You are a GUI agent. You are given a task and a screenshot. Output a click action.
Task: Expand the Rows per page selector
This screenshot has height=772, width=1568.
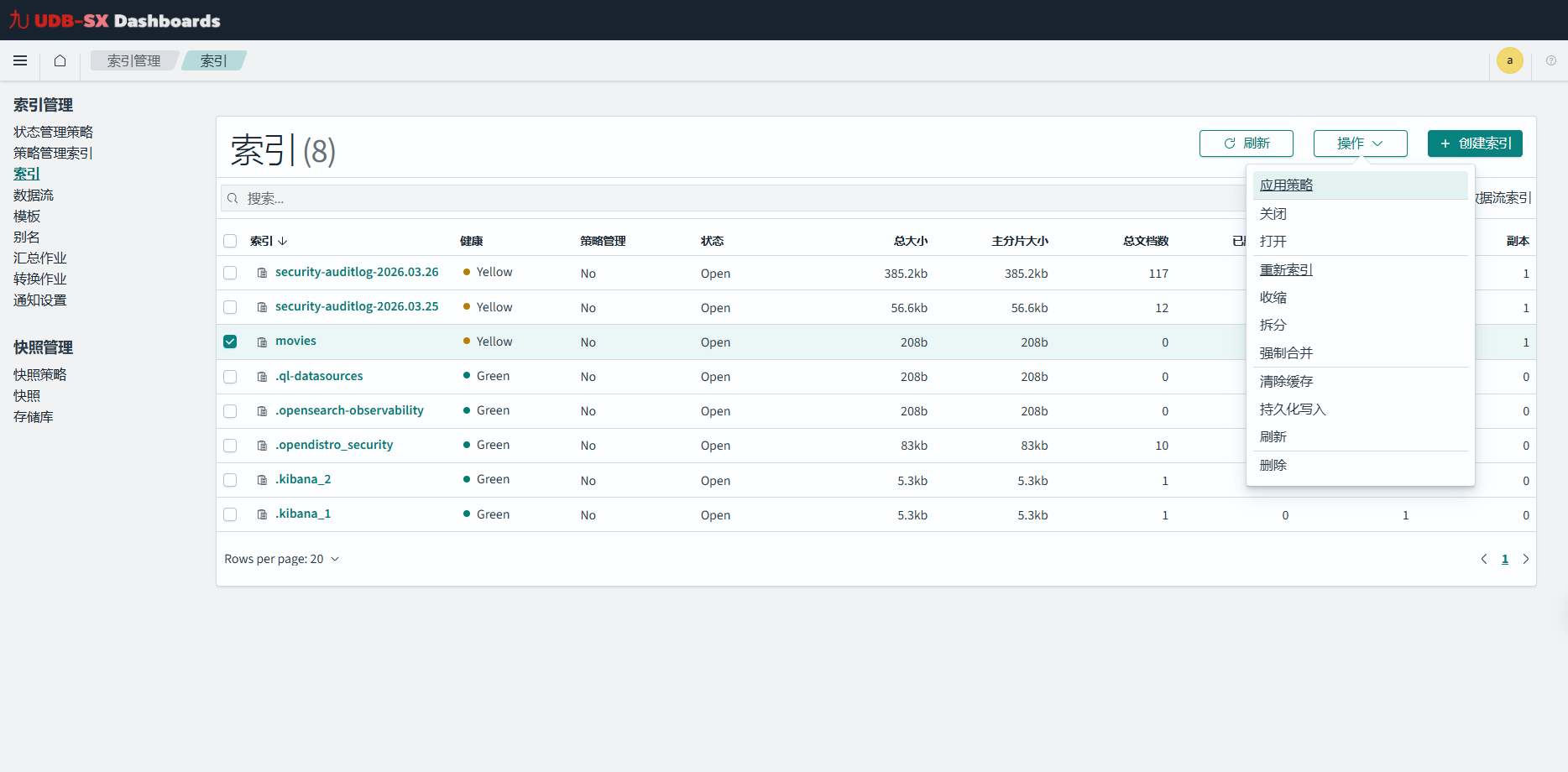point(281,559)
